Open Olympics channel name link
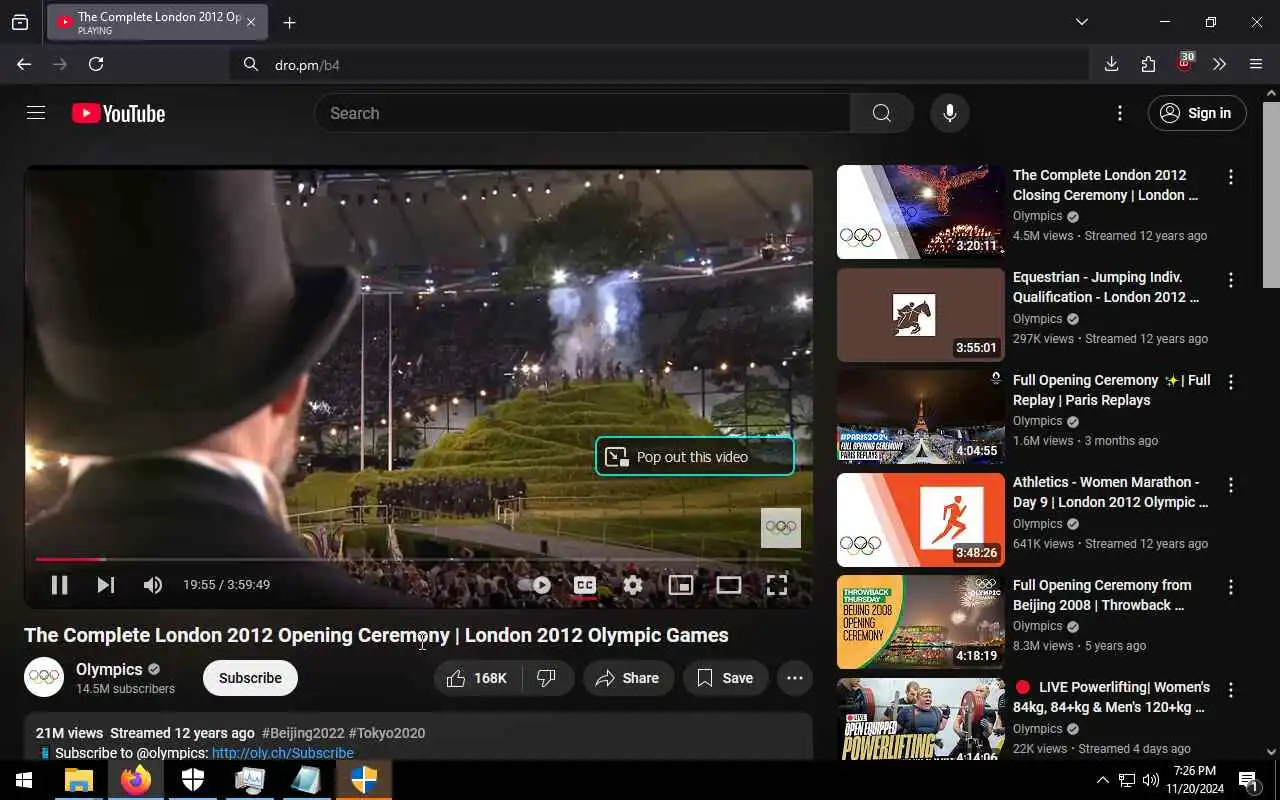 pos(109,669)
